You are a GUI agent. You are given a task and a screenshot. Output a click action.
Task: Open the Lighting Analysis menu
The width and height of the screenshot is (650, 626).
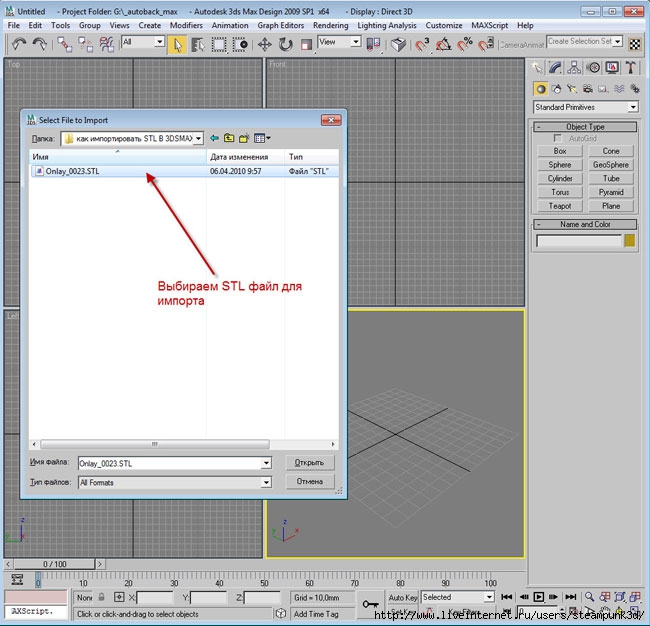387,25
